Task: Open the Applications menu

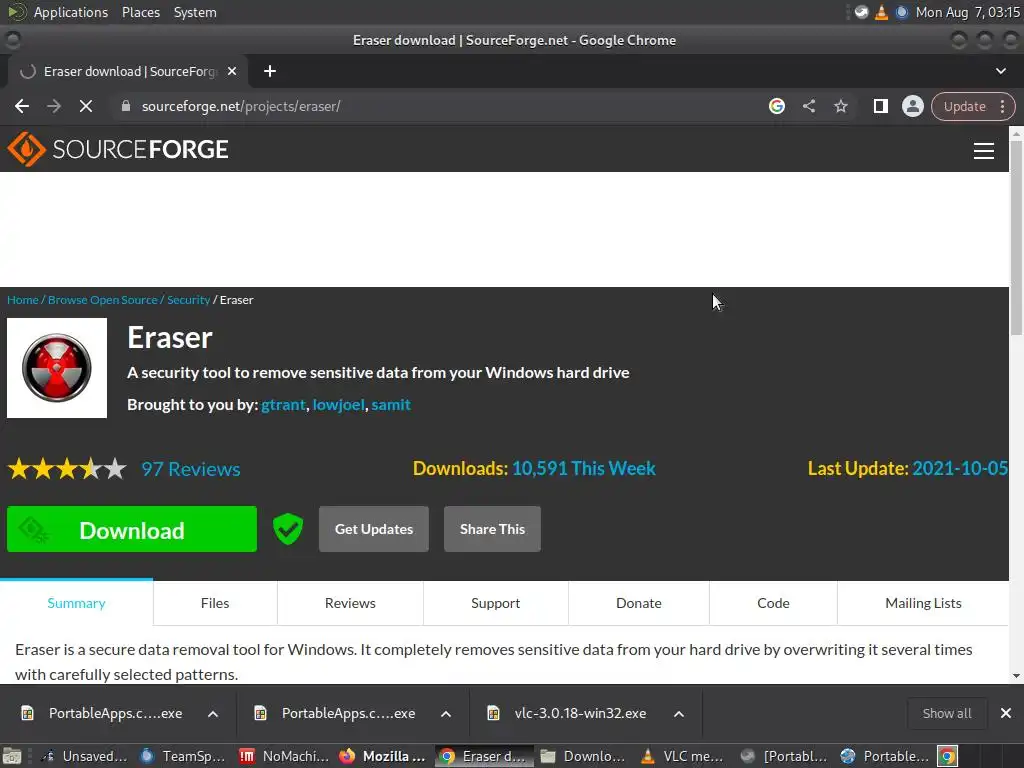Action: point(71,12)
